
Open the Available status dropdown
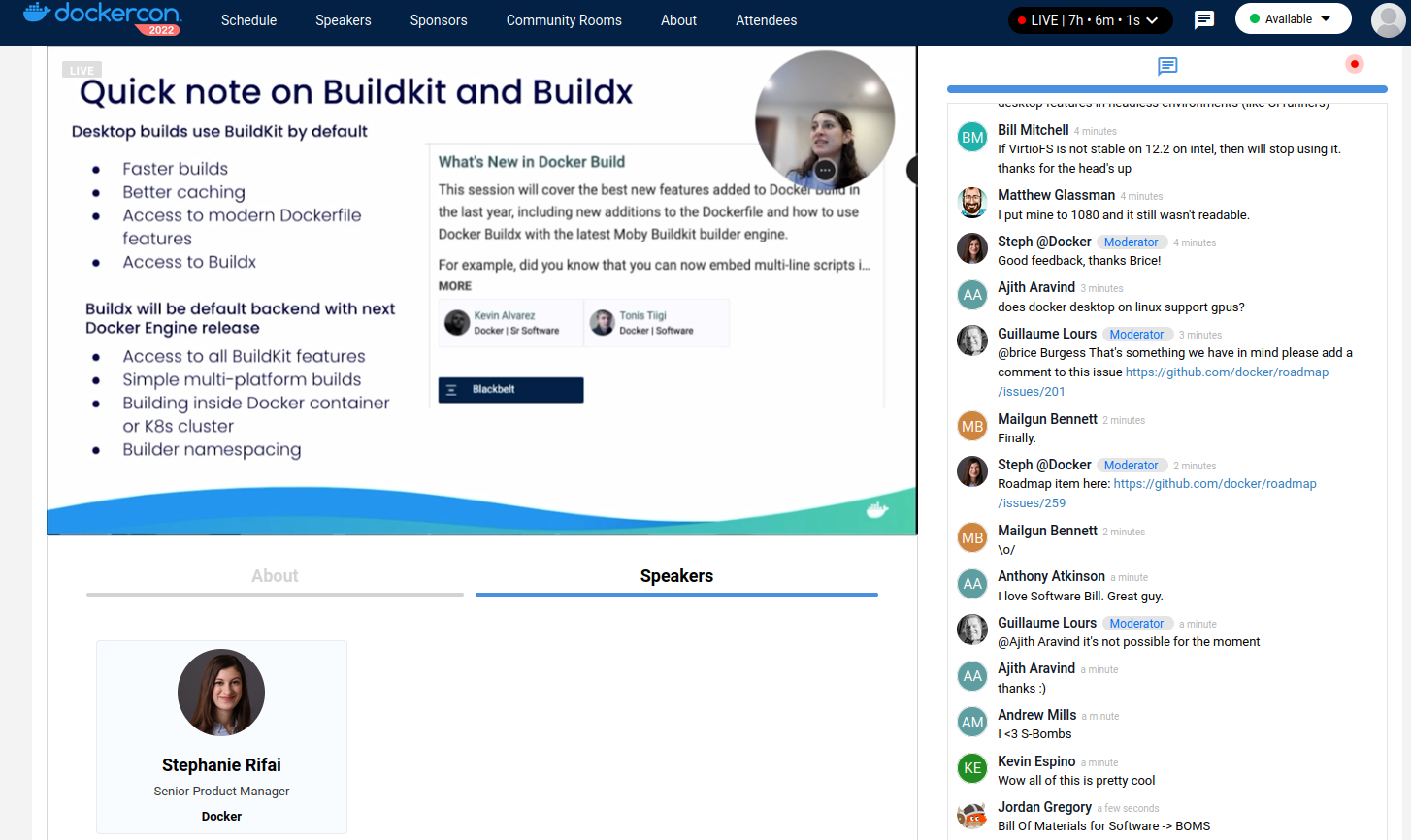pos(1293,18)
